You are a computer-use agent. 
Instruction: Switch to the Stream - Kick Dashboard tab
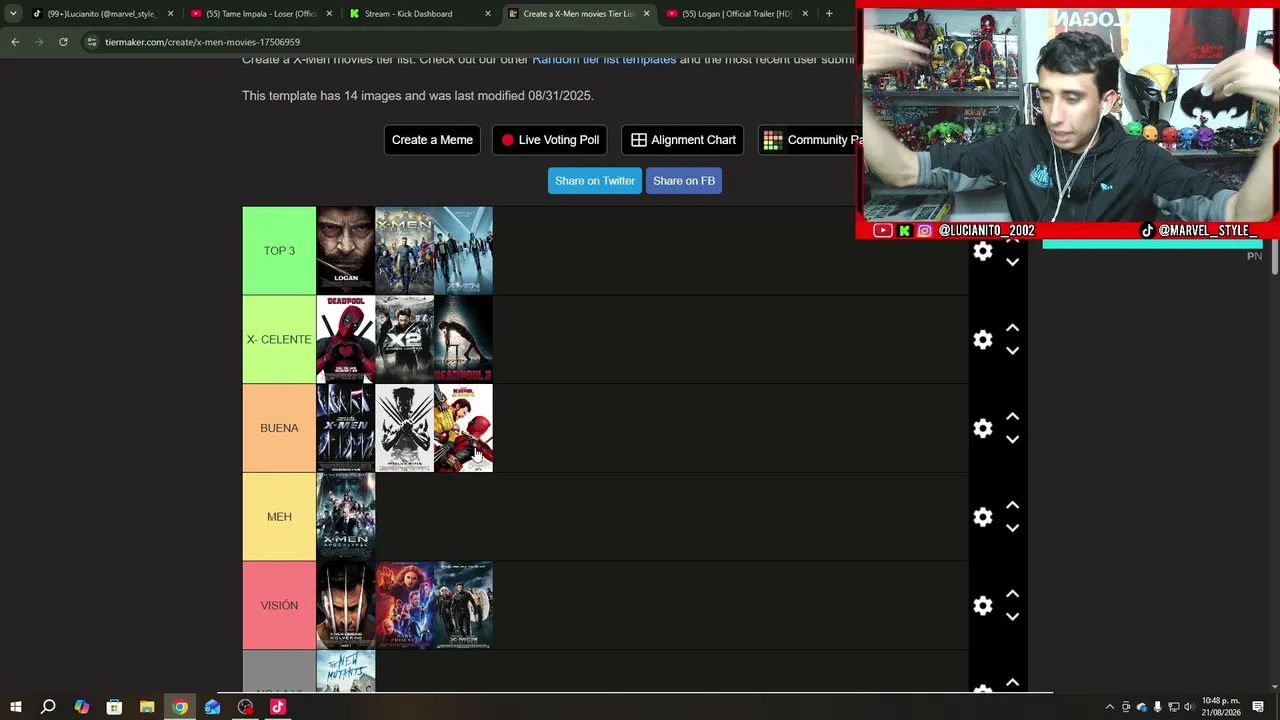(x=420, y=14)
